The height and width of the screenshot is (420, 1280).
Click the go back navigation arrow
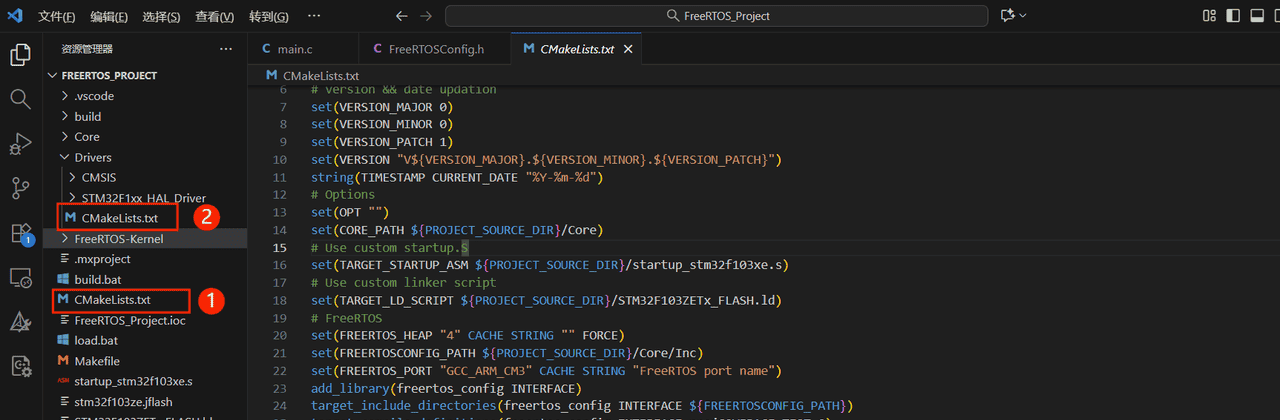(401, 16)
